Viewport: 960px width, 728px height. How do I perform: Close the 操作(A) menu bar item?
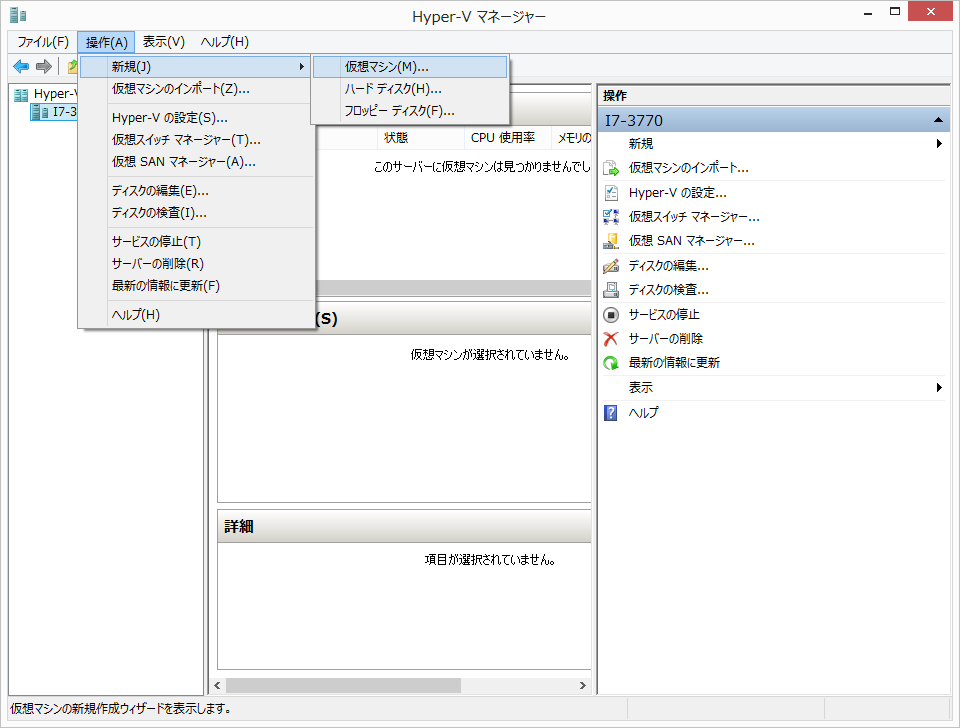click(x=106, y=42)
